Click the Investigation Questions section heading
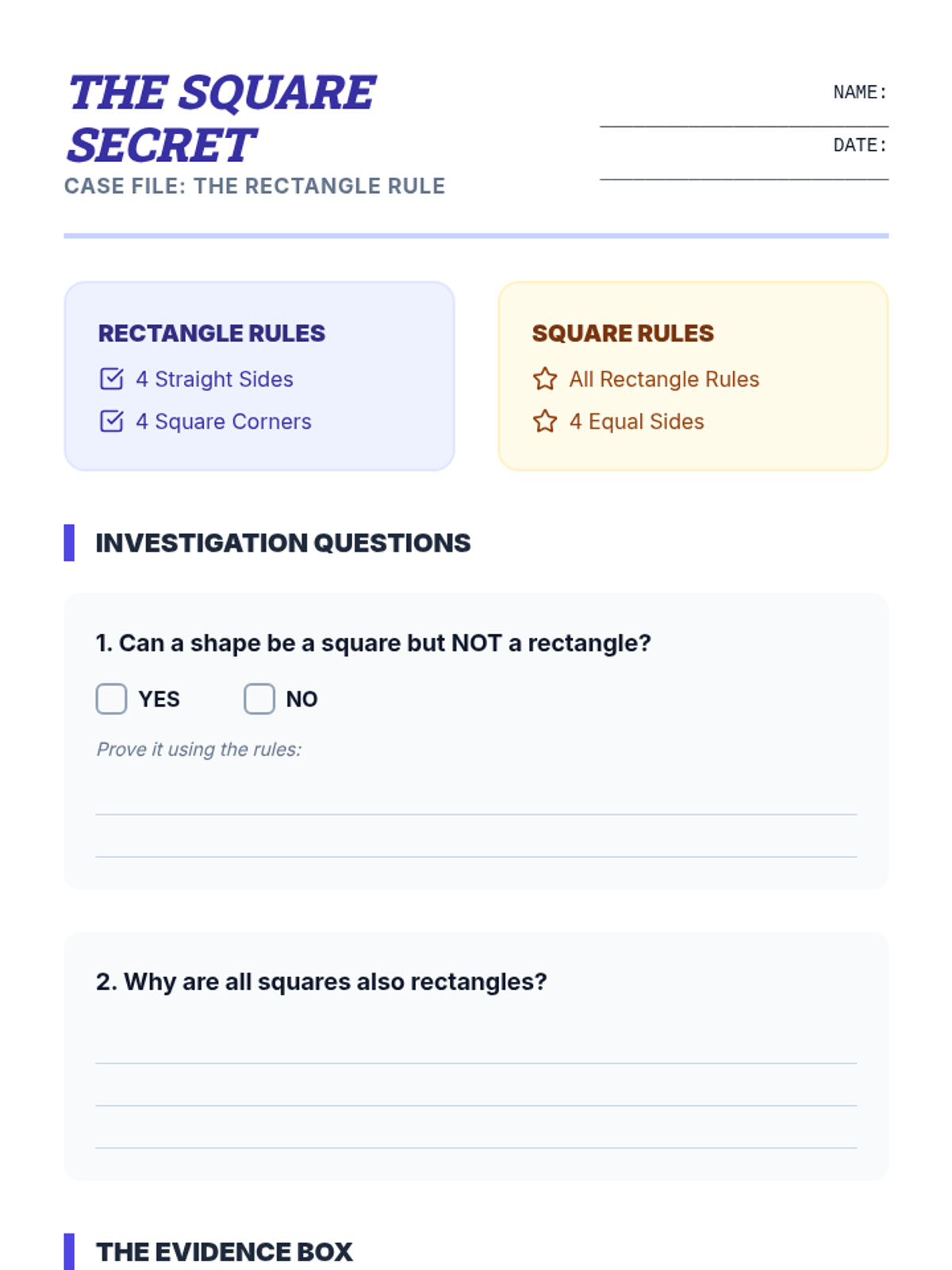Viewport: 952px width, 1270px height. [x=283, y=543]
